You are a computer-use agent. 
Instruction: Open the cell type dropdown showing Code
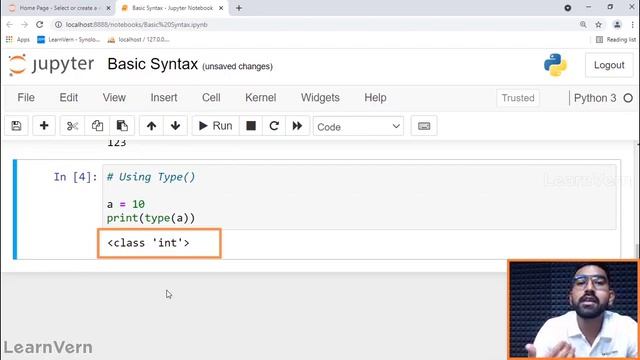[358, 127]
